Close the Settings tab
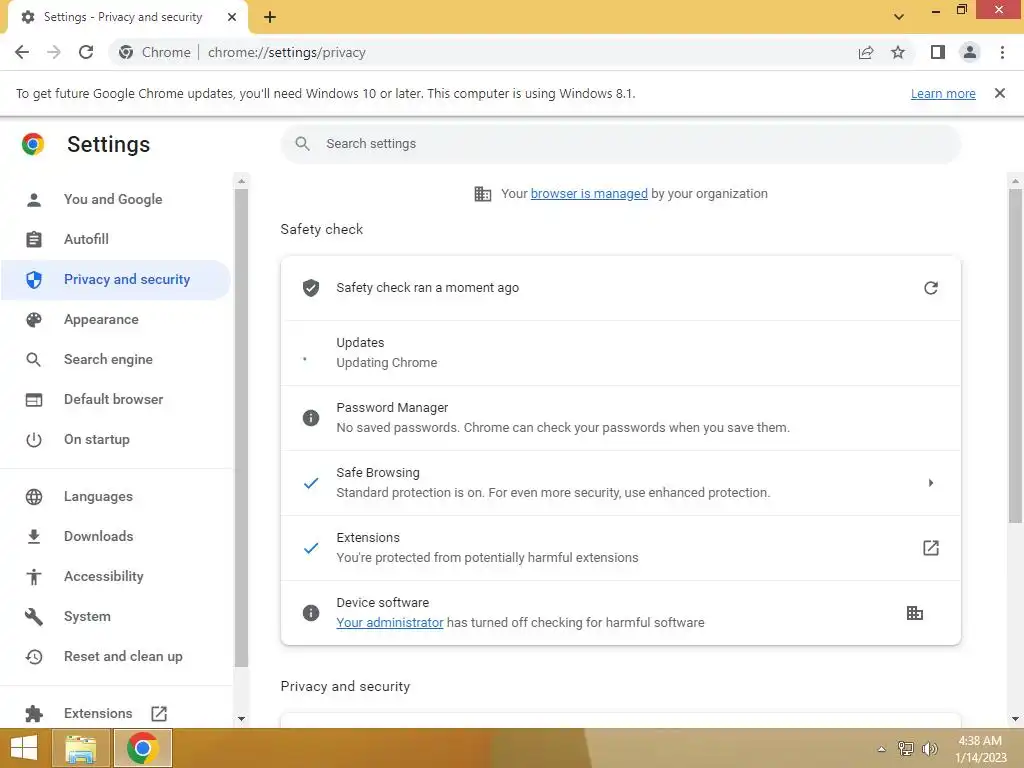 tap(232, 17)
